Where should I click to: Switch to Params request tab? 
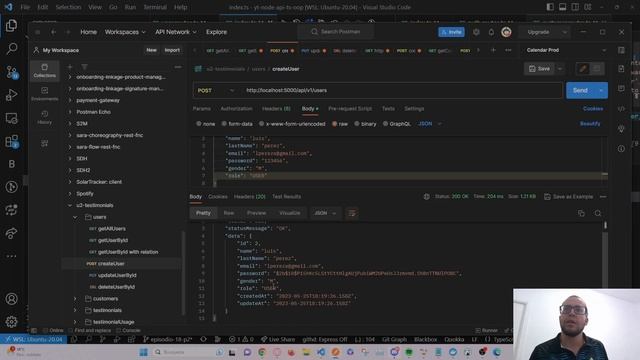point(202,109)
